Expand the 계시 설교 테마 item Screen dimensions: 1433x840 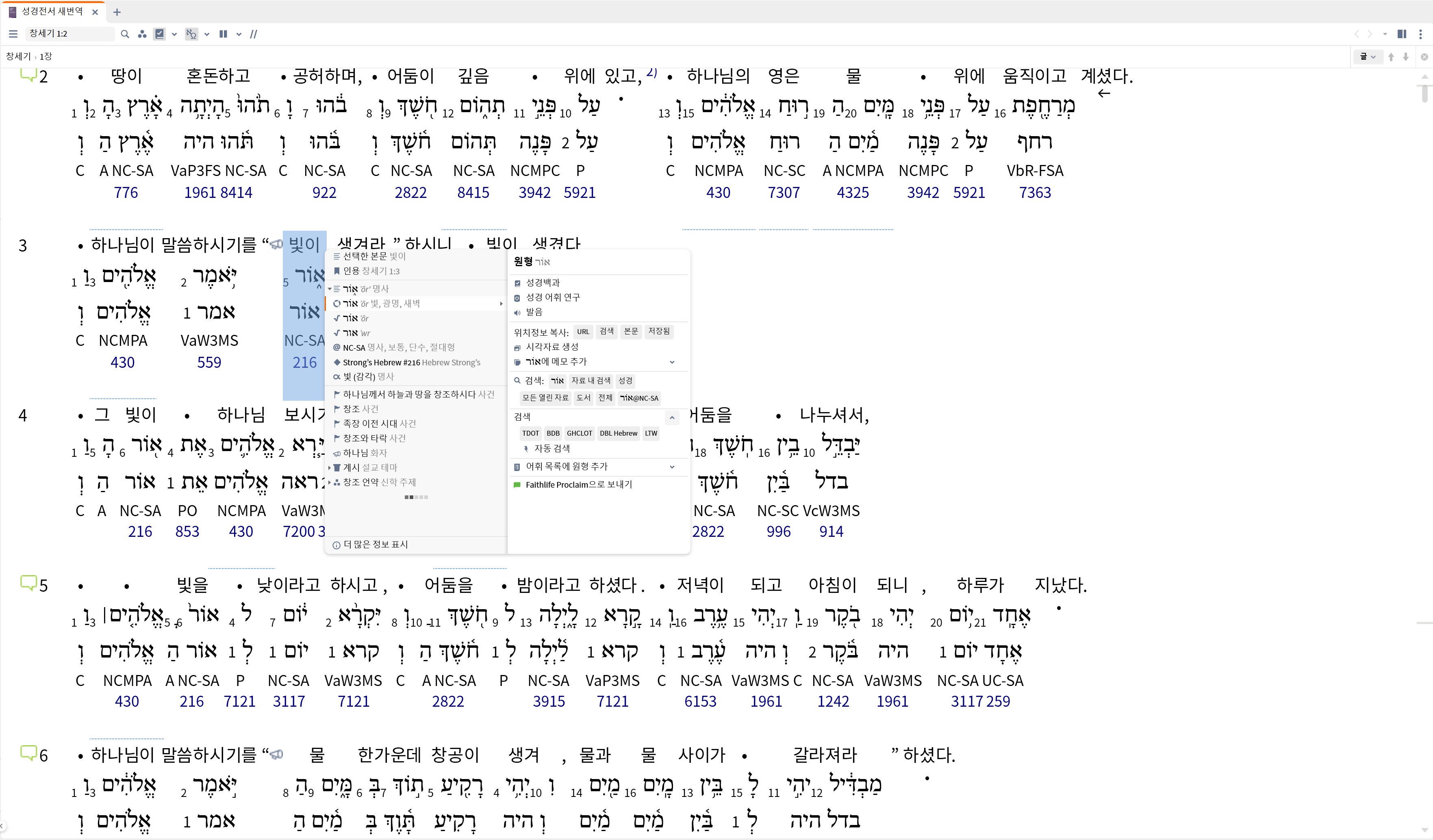tap(330, 467)
